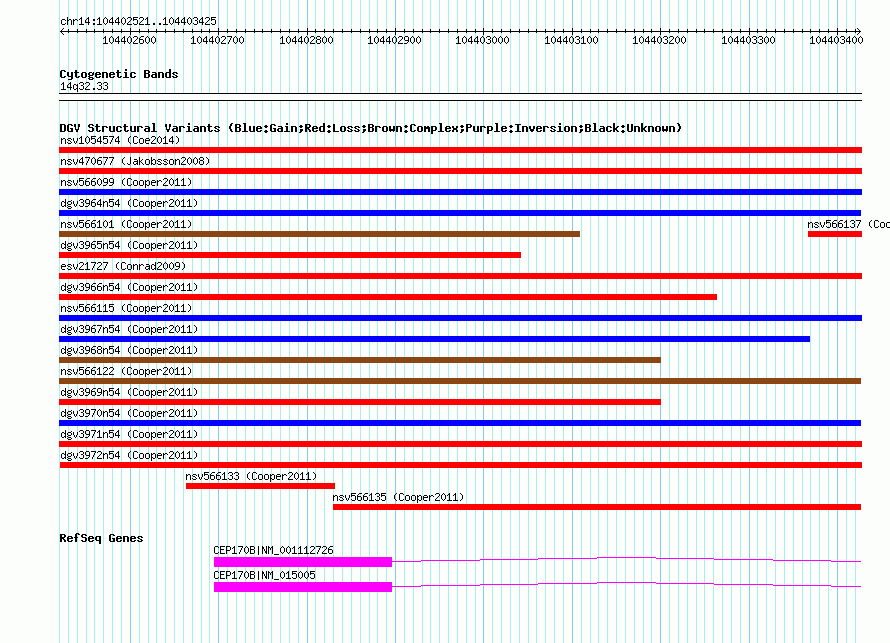Select nsv566135 (Cooper2011) label

click(398, 497)
